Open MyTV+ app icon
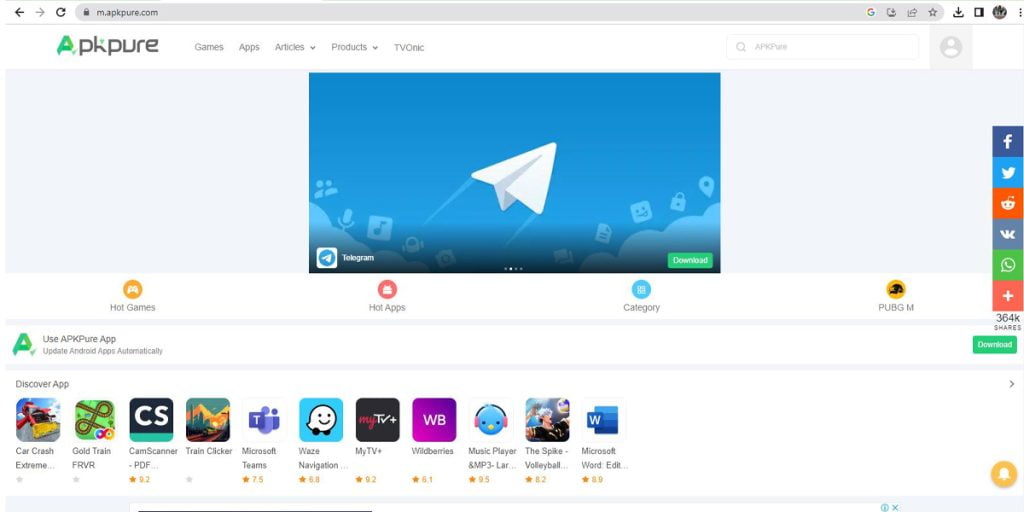The width and height of the screenshot is (1024, 512). [x=377, y=420]
